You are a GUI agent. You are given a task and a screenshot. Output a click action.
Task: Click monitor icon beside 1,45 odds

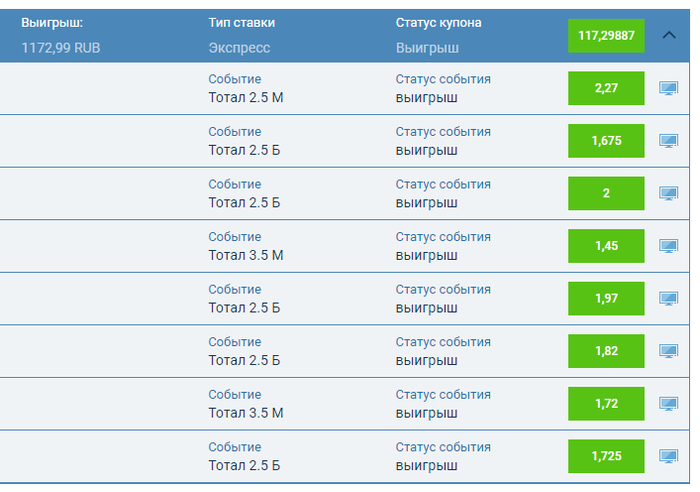pos(668,246)
